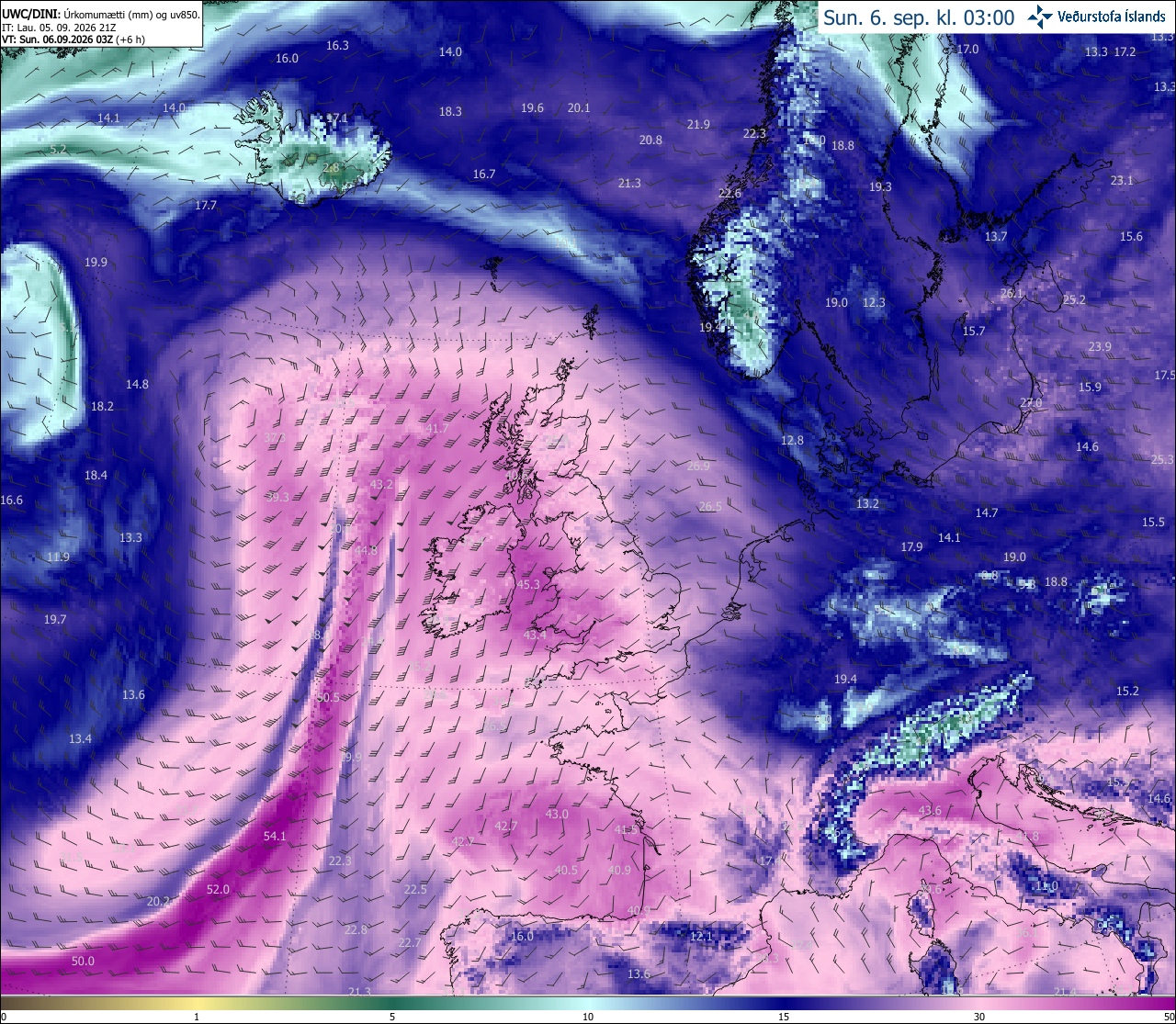Click the 54.1 precipitation value label

click(275, 836)
